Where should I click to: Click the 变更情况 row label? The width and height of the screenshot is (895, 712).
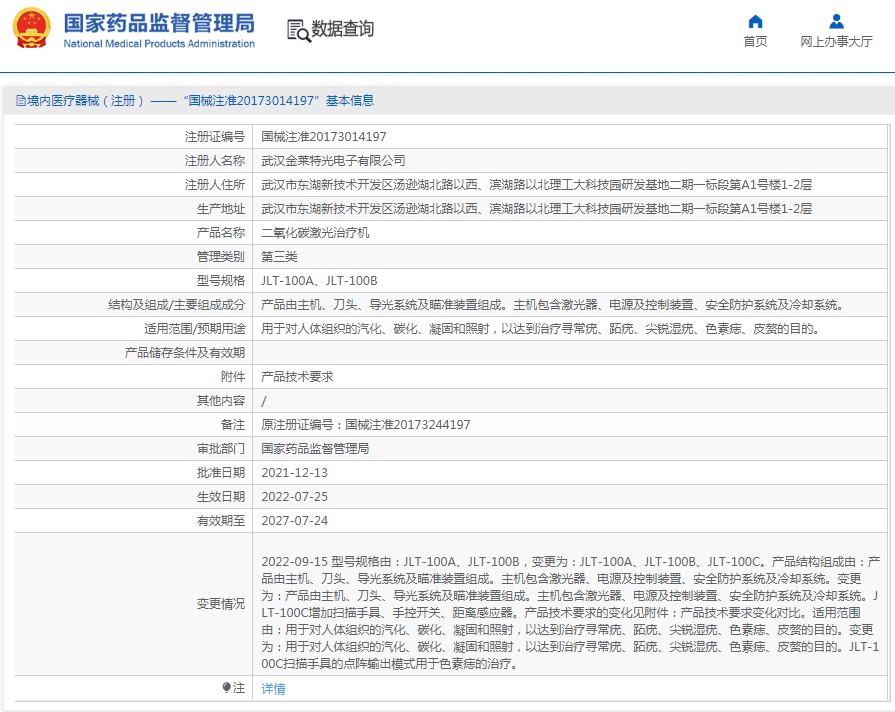click(221, 604)
